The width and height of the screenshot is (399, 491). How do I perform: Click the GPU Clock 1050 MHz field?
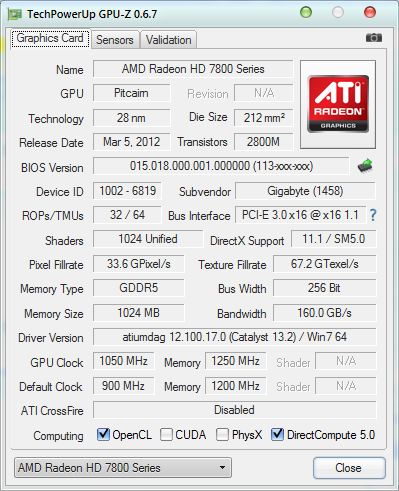(x=124, y=361)
